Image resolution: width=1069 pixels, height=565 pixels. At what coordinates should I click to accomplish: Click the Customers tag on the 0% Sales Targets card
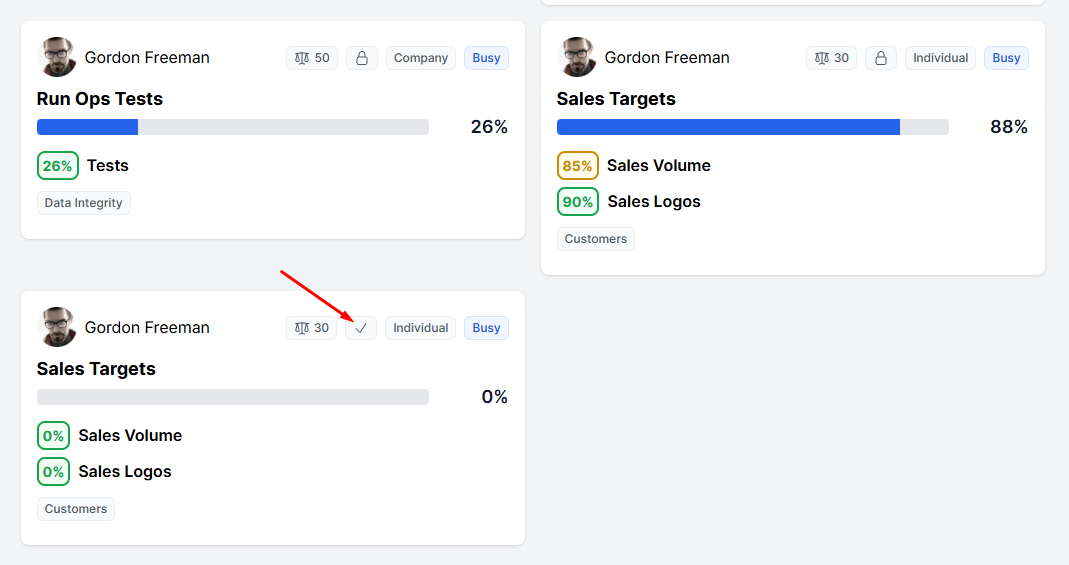coord(76,509)
